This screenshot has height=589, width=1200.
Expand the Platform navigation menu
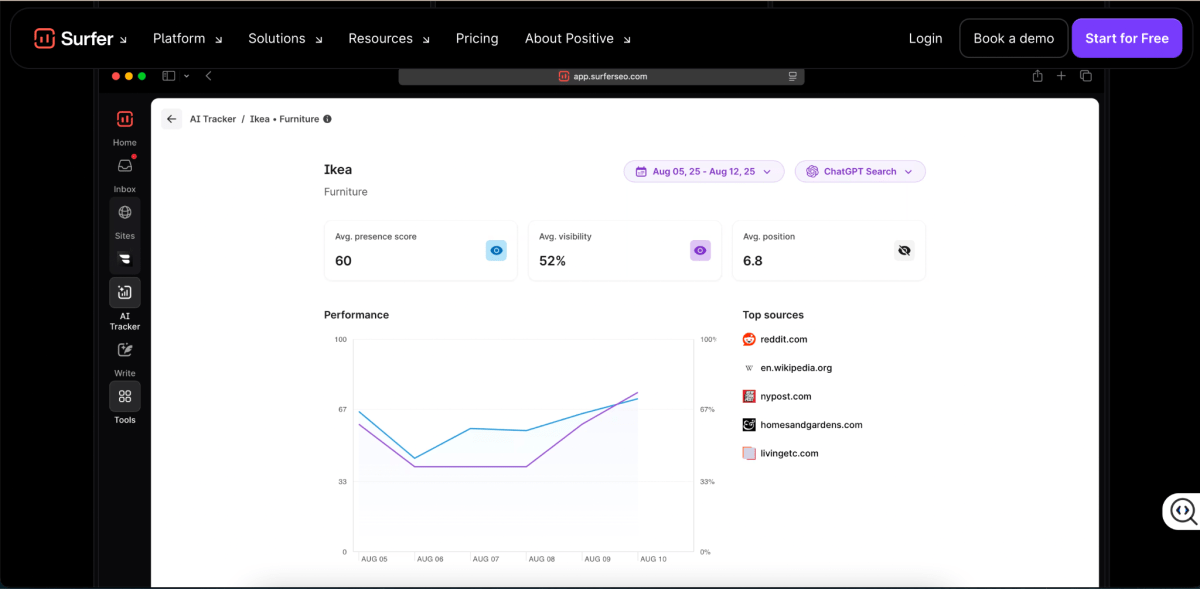click(188, 38)
